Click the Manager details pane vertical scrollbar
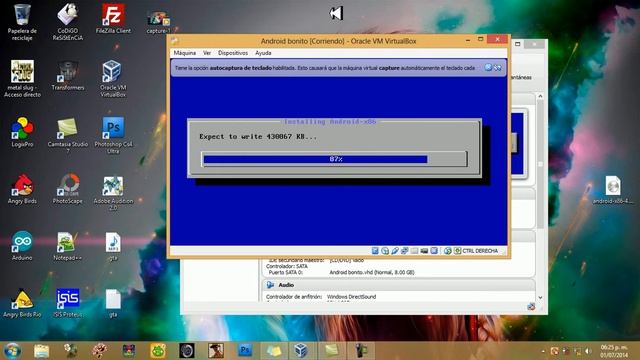The image size is (640, 360). (x=540, y=163)
